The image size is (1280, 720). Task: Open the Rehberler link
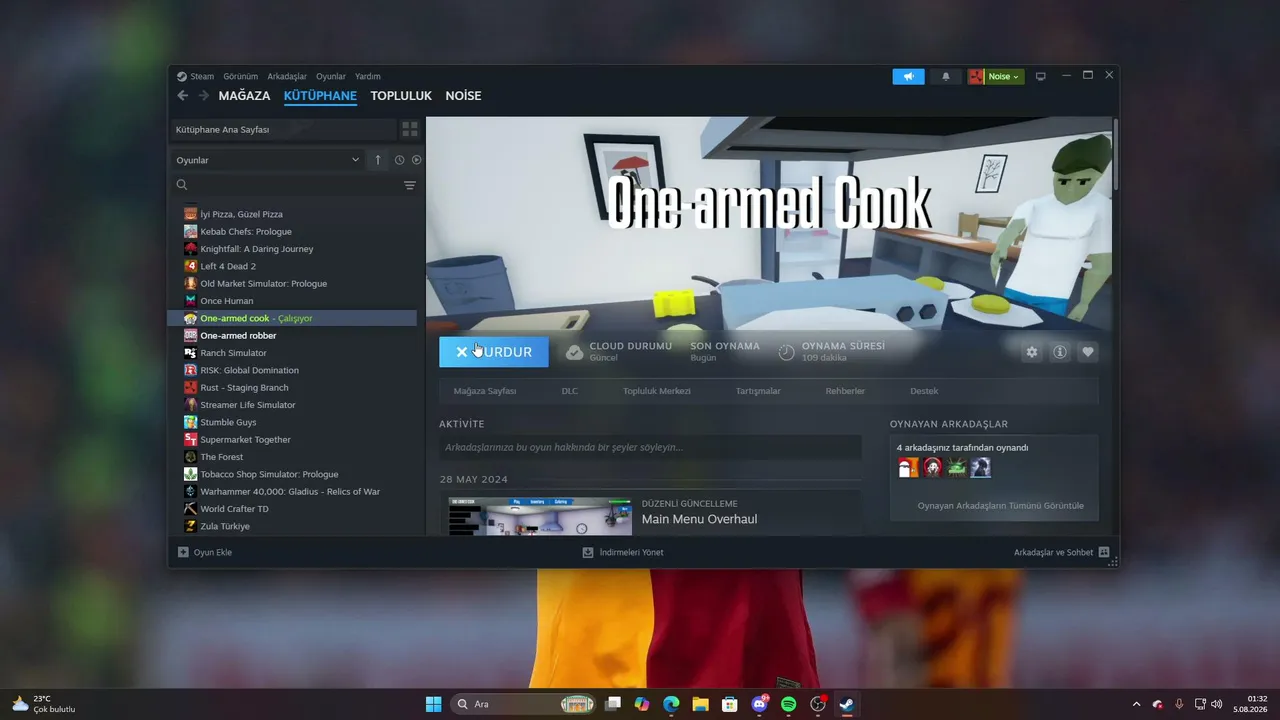click(845, 391)
